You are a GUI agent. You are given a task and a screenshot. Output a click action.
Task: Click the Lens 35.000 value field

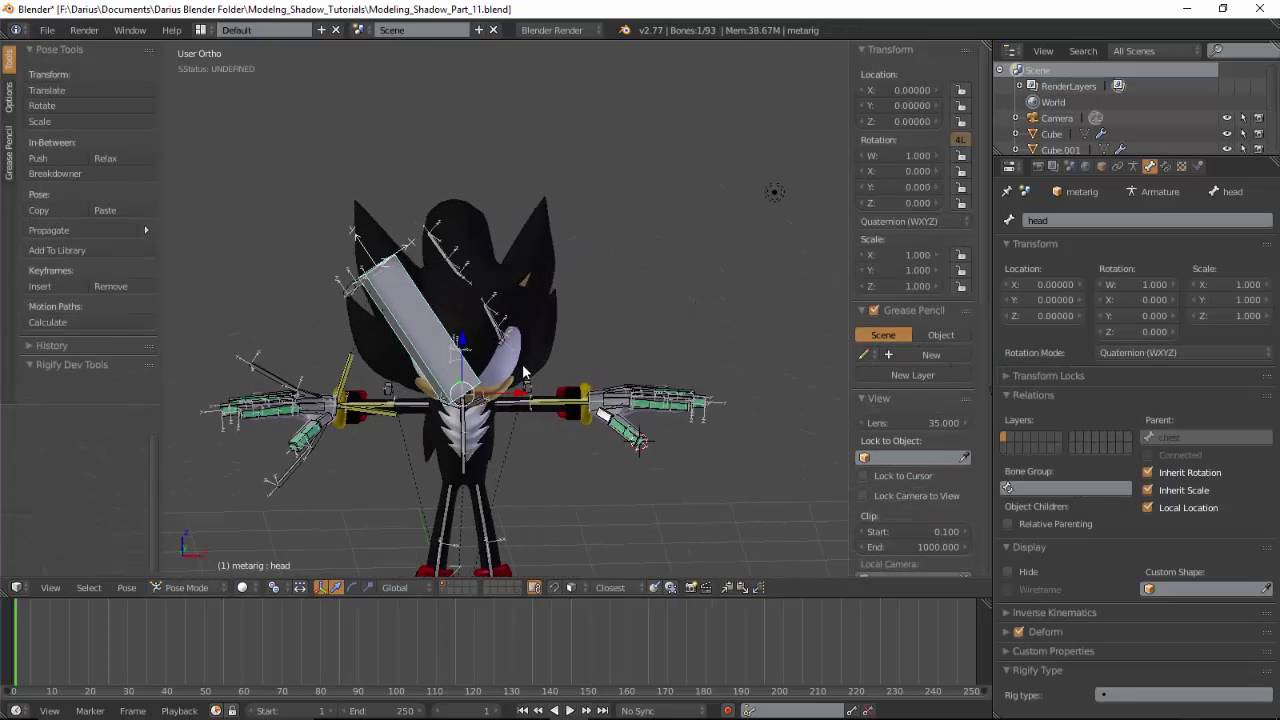click(913, 423)
